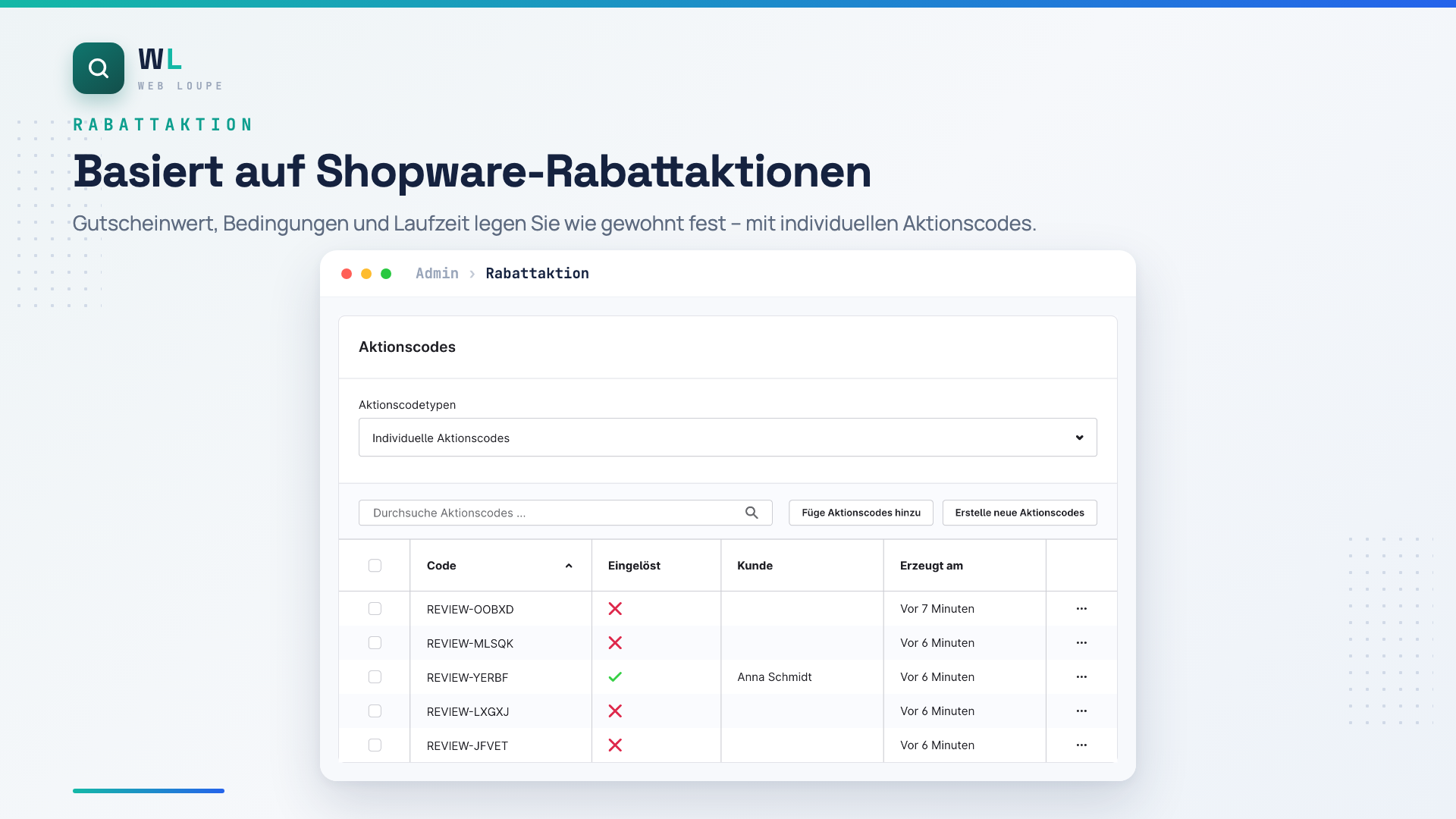Click the red X status of REVIEW-JFVET

615,745
